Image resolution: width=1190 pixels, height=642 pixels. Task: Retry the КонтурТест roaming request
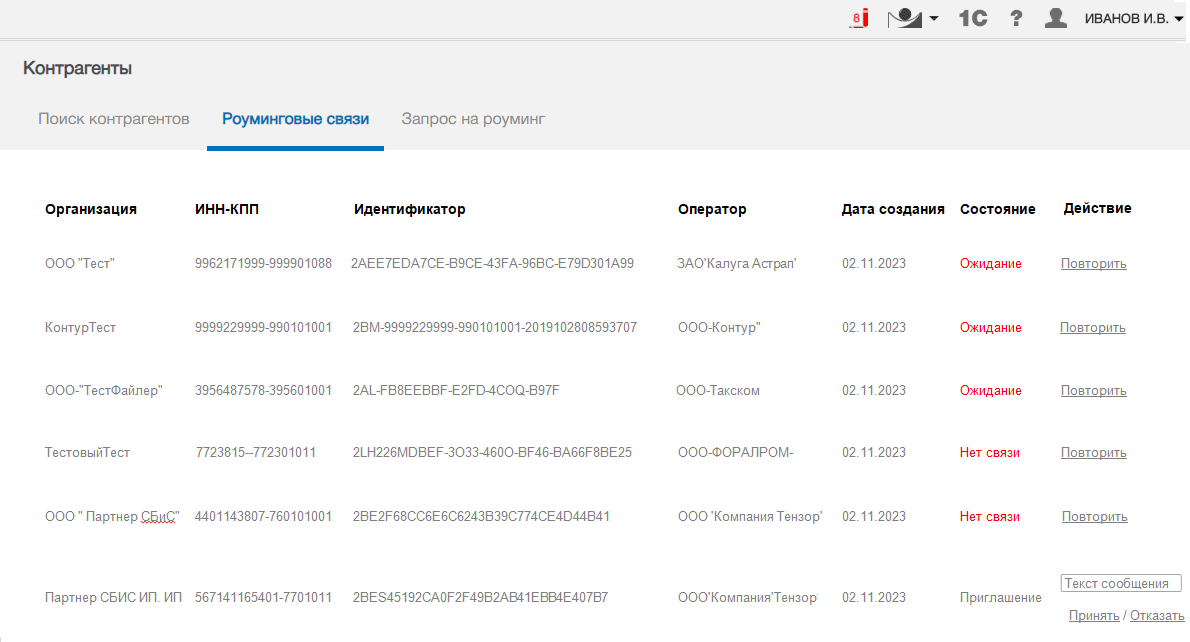(1092, 328)
